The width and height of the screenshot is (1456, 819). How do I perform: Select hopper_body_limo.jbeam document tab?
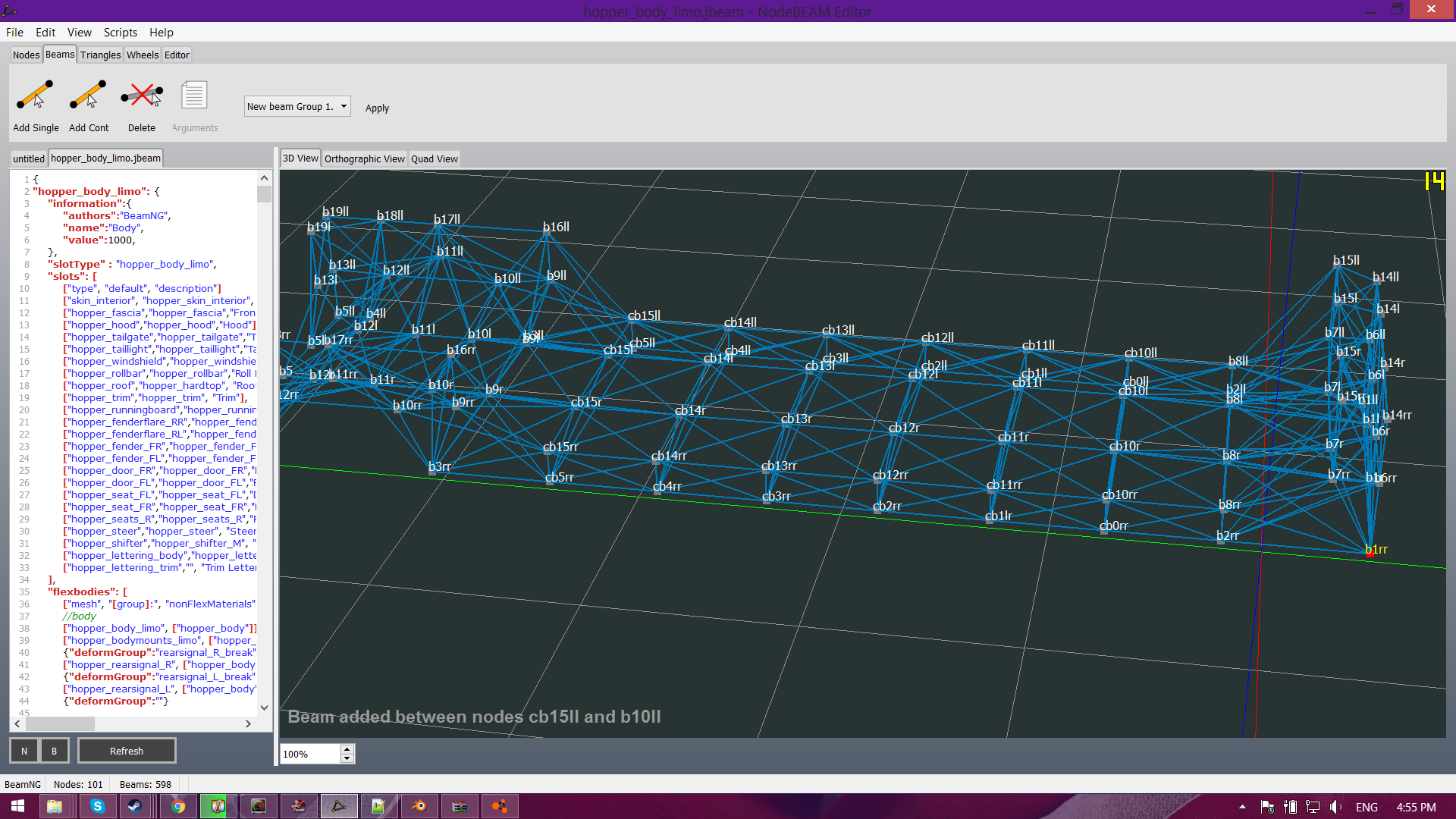[x=105, y=158]
